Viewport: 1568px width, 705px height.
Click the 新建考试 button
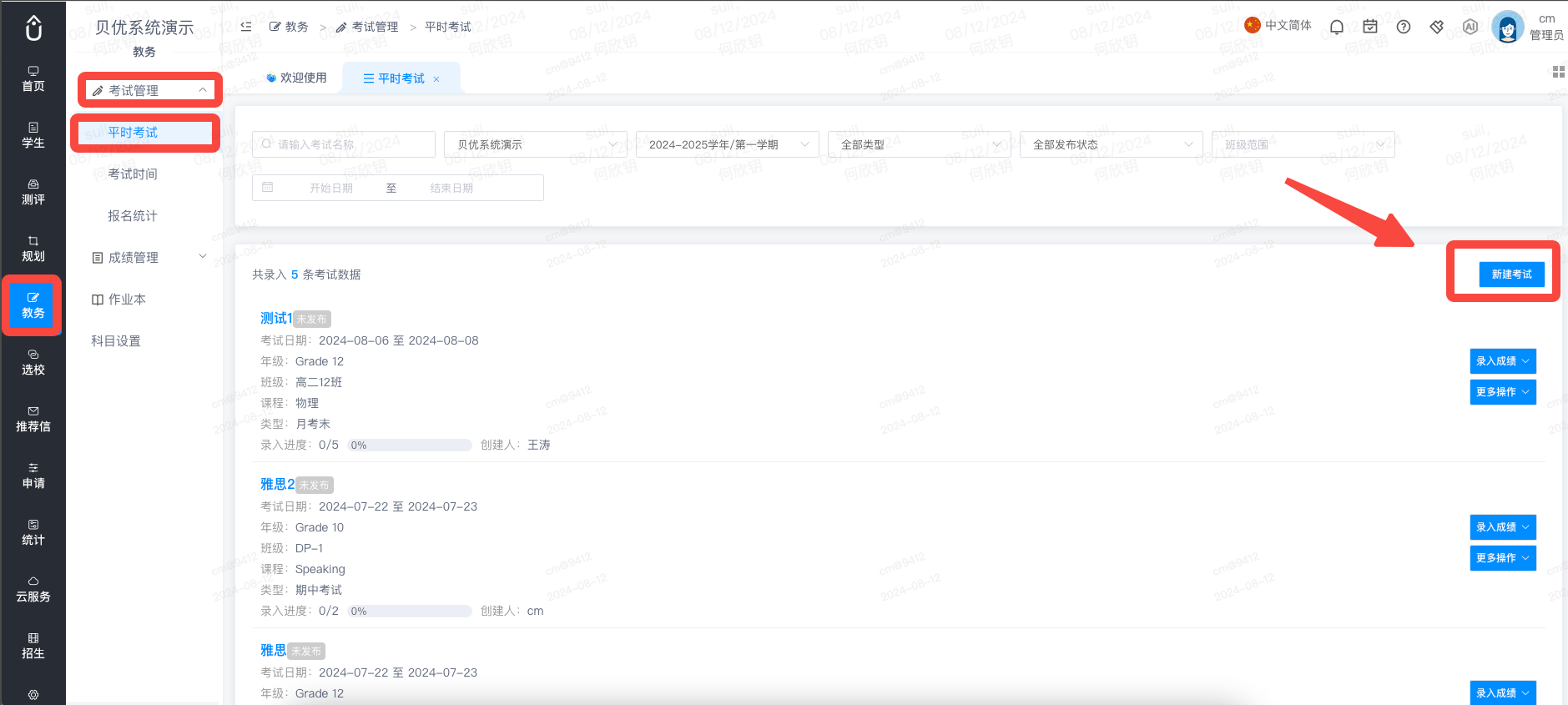[1511, 274]
